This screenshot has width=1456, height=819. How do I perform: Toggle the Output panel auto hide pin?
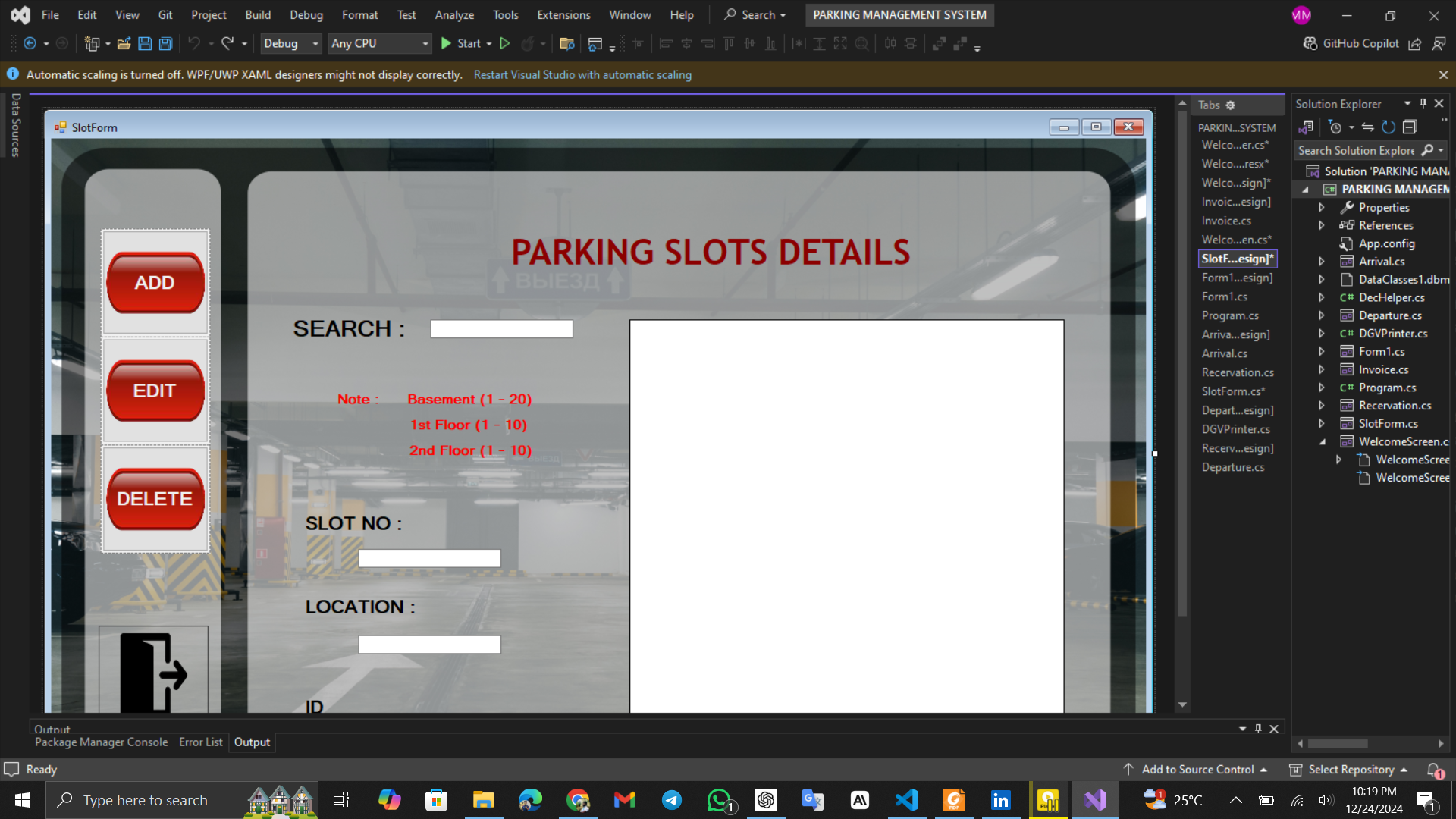point(1258,729)
